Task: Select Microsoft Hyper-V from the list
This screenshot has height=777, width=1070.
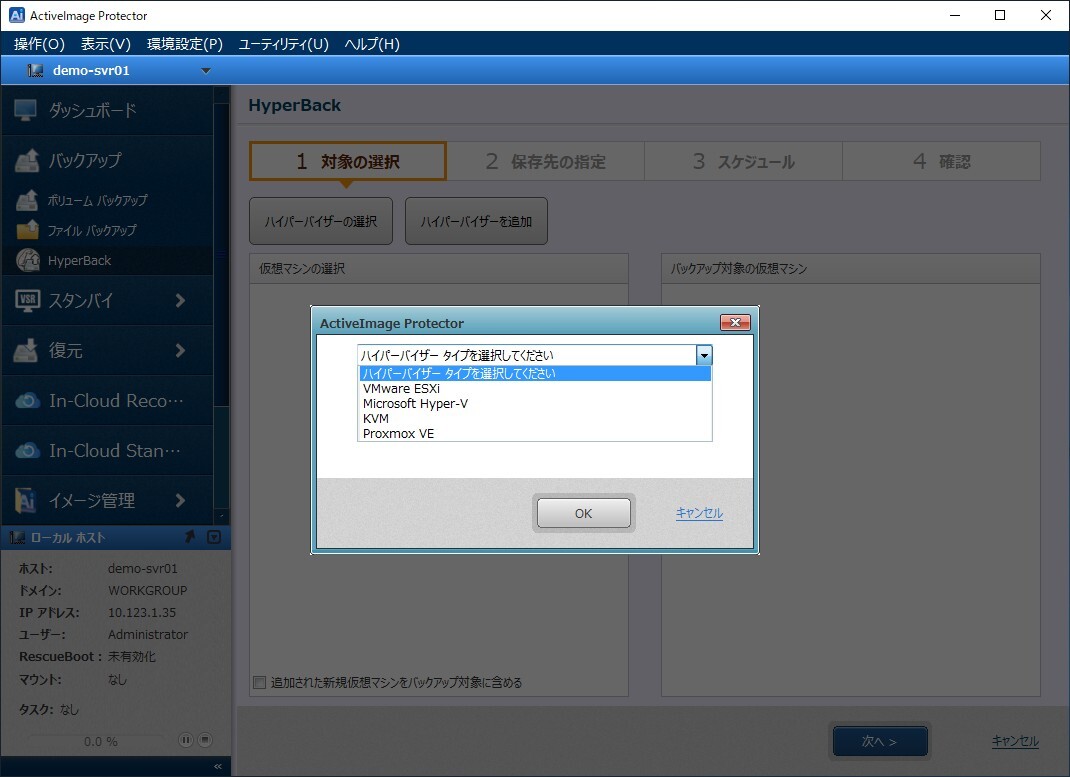Action: click(x=535, y=403)
